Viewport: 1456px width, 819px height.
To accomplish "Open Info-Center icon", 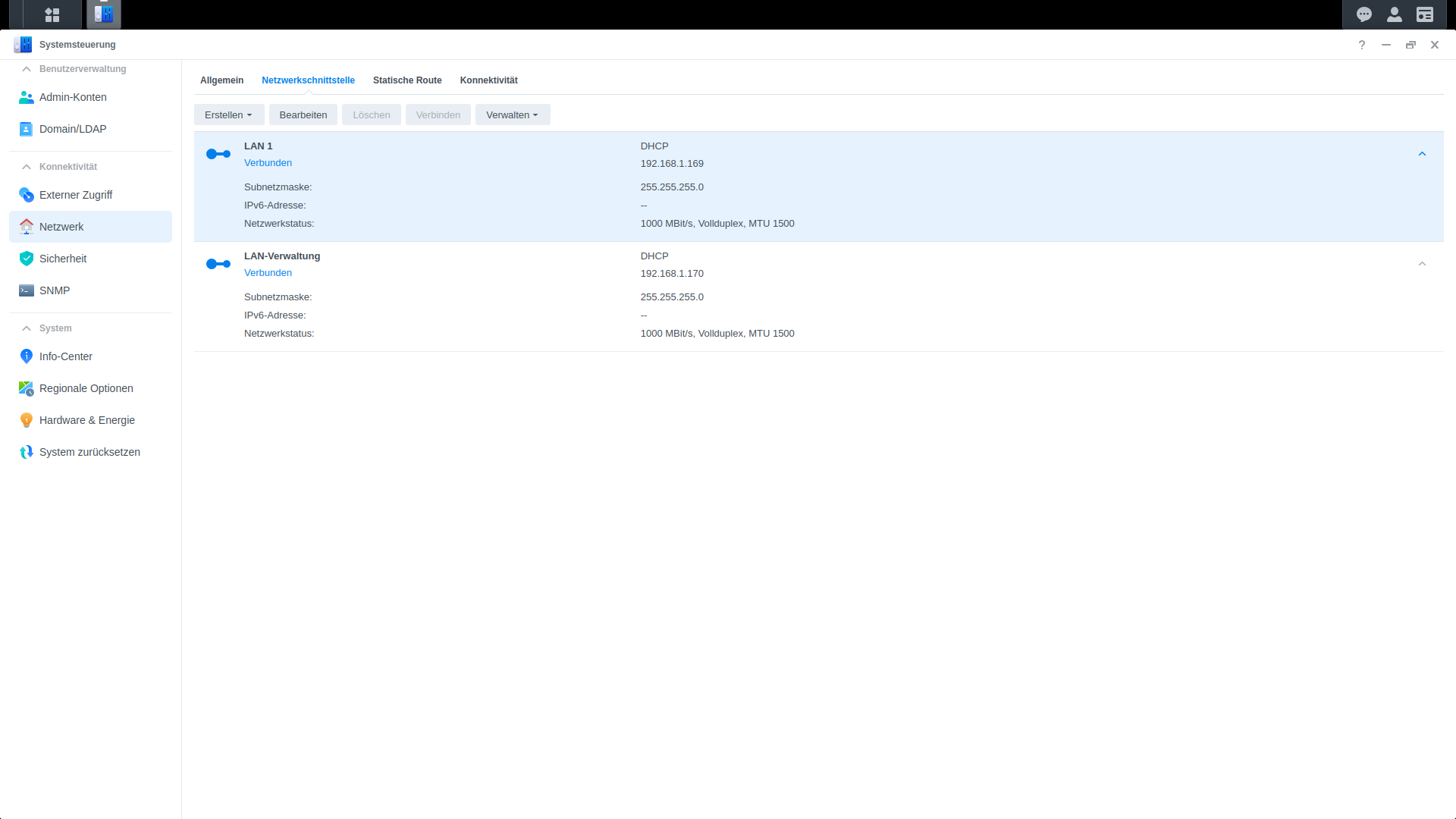I will tap(27, 356).
